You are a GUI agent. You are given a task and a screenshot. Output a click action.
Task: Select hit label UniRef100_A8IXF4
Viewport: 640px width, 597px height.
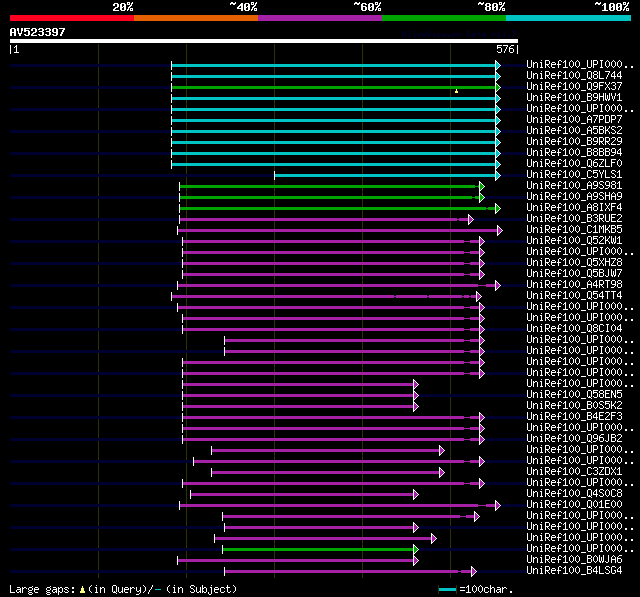(574, 208)
